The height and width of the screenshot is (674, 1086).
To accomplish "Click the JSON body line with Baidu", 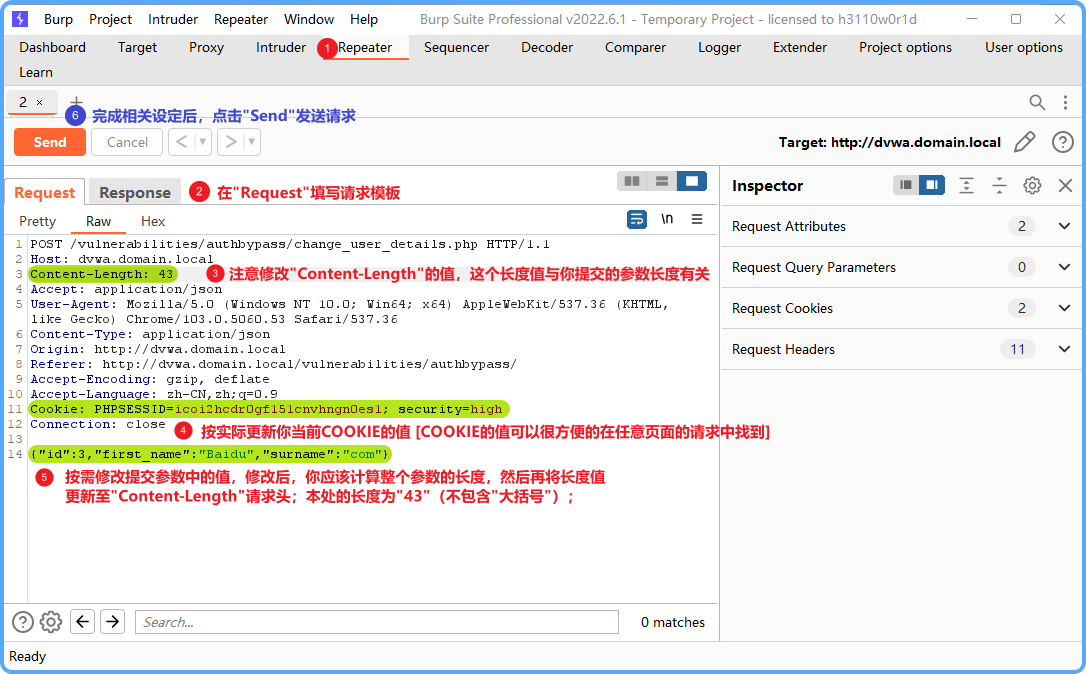I will point(209,454).
